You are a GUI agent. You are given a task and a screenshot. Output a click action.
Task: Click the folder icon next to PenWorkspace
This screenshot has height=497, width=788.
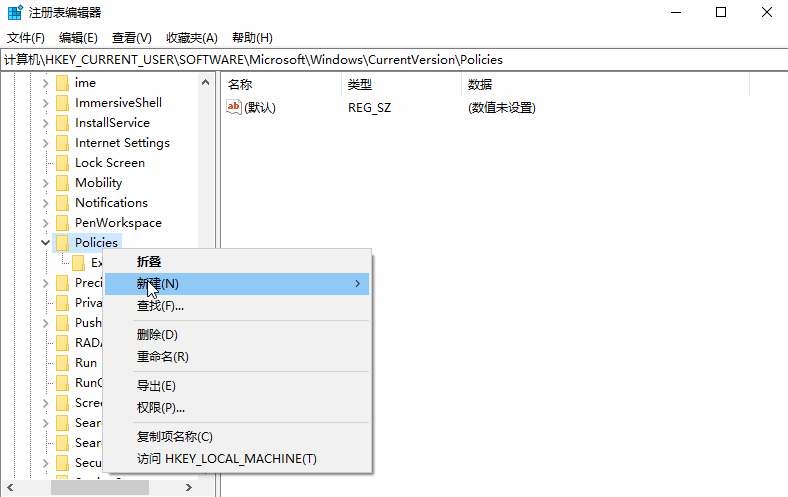tap(62, 223)
